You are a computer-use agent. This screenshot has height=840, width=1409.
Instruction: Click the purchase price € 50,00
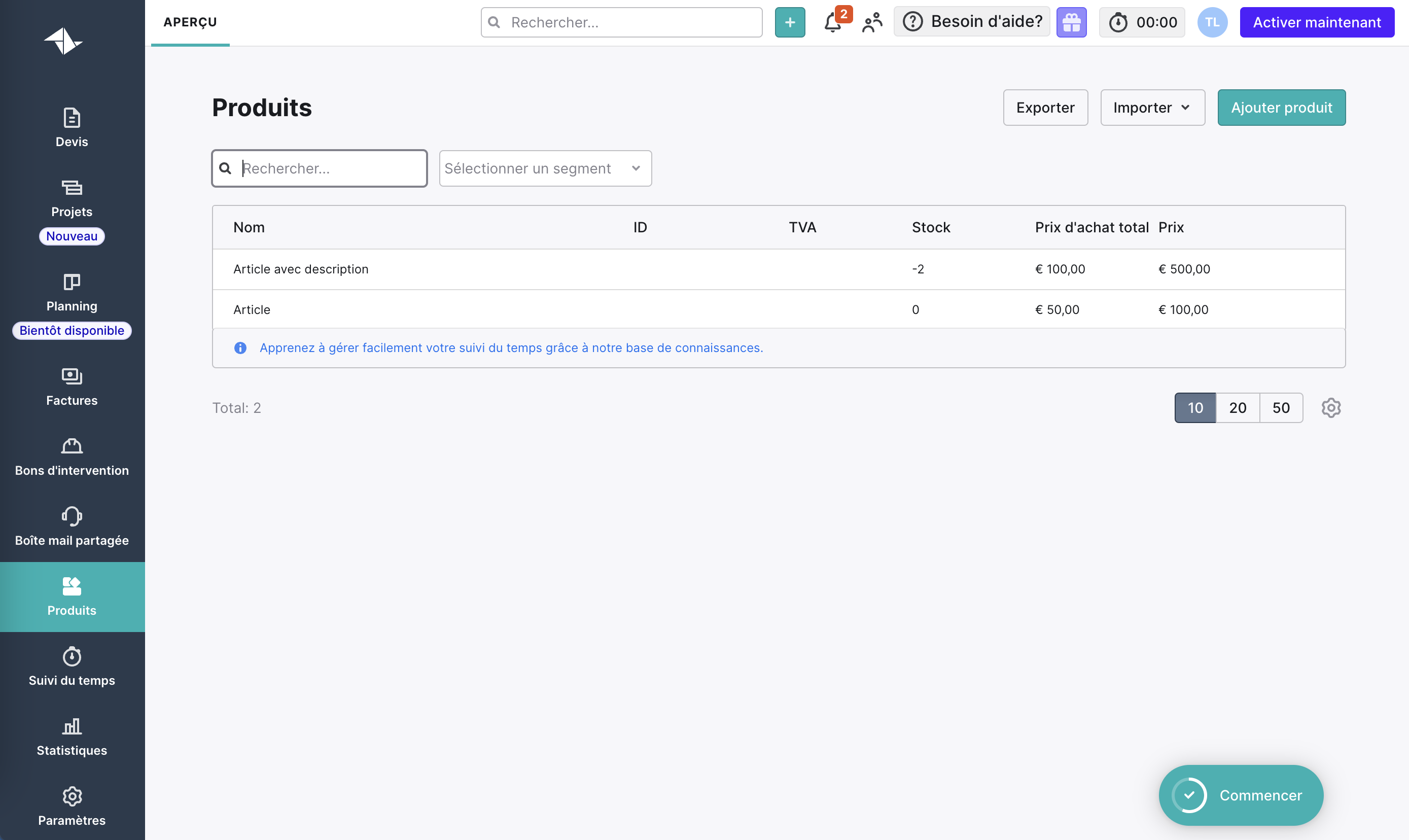click(1057, 309)
